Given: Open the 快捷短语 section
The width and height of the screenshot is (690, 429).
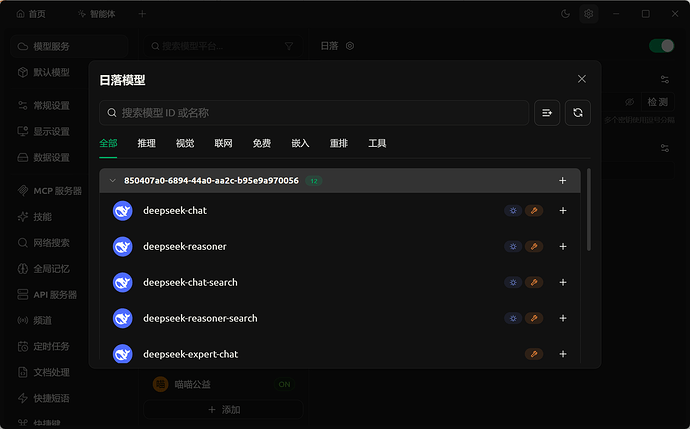Looking at the screenshot, I should (x=44, y=399).
